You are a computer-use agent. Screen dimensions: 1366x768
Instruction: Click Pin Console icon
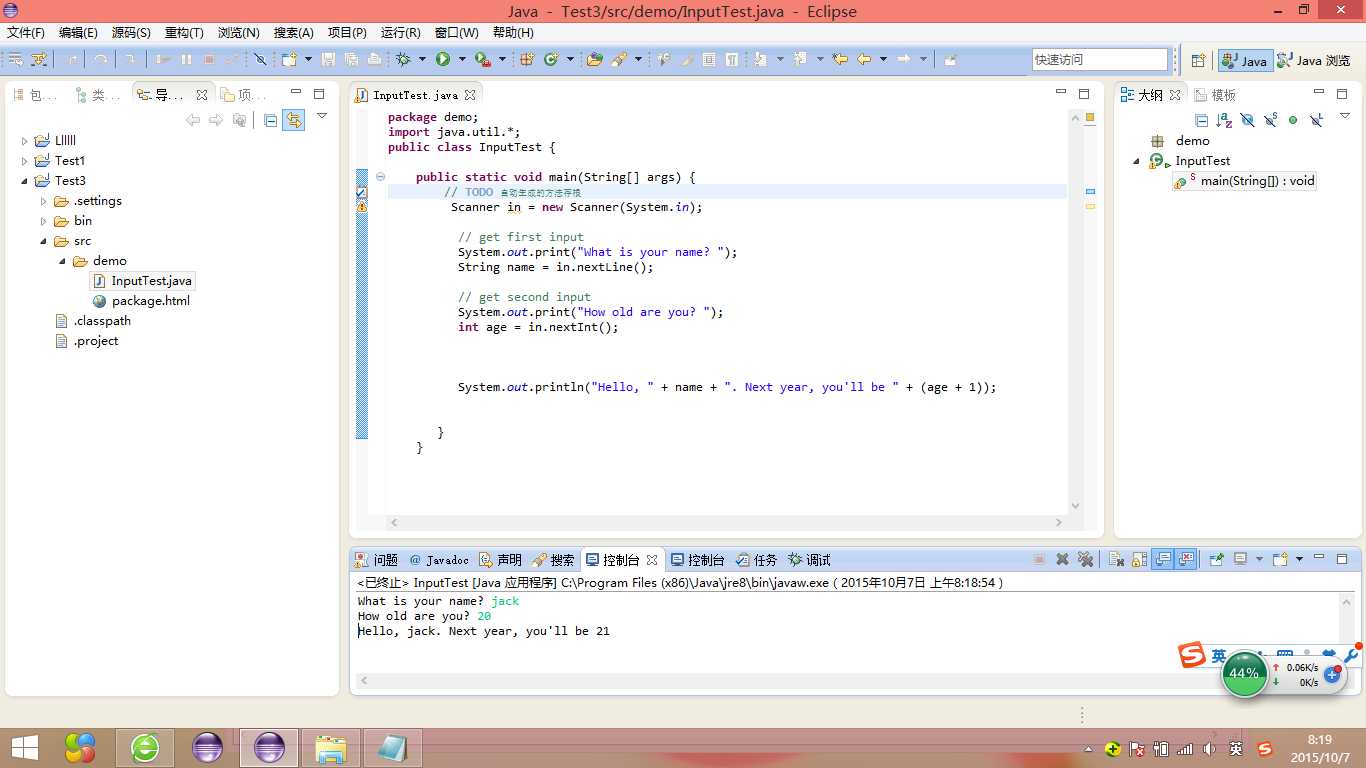1216,559
